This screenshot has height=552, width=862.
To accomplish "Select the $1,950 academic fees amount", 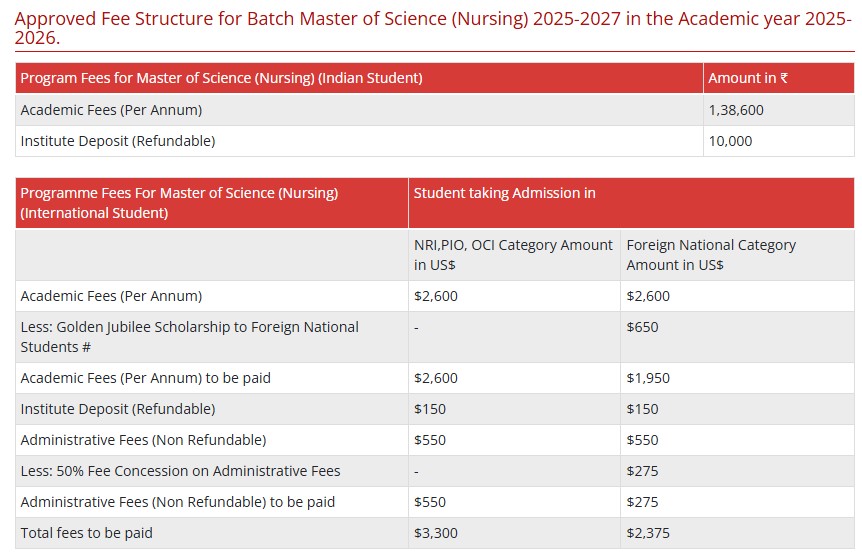I will click(x=648, y=378).
